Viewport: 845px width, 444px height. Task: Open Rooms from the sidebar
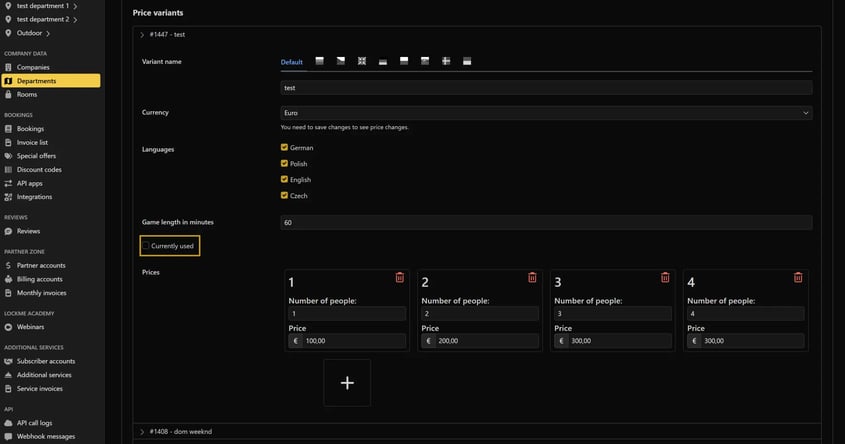point(27,95)
